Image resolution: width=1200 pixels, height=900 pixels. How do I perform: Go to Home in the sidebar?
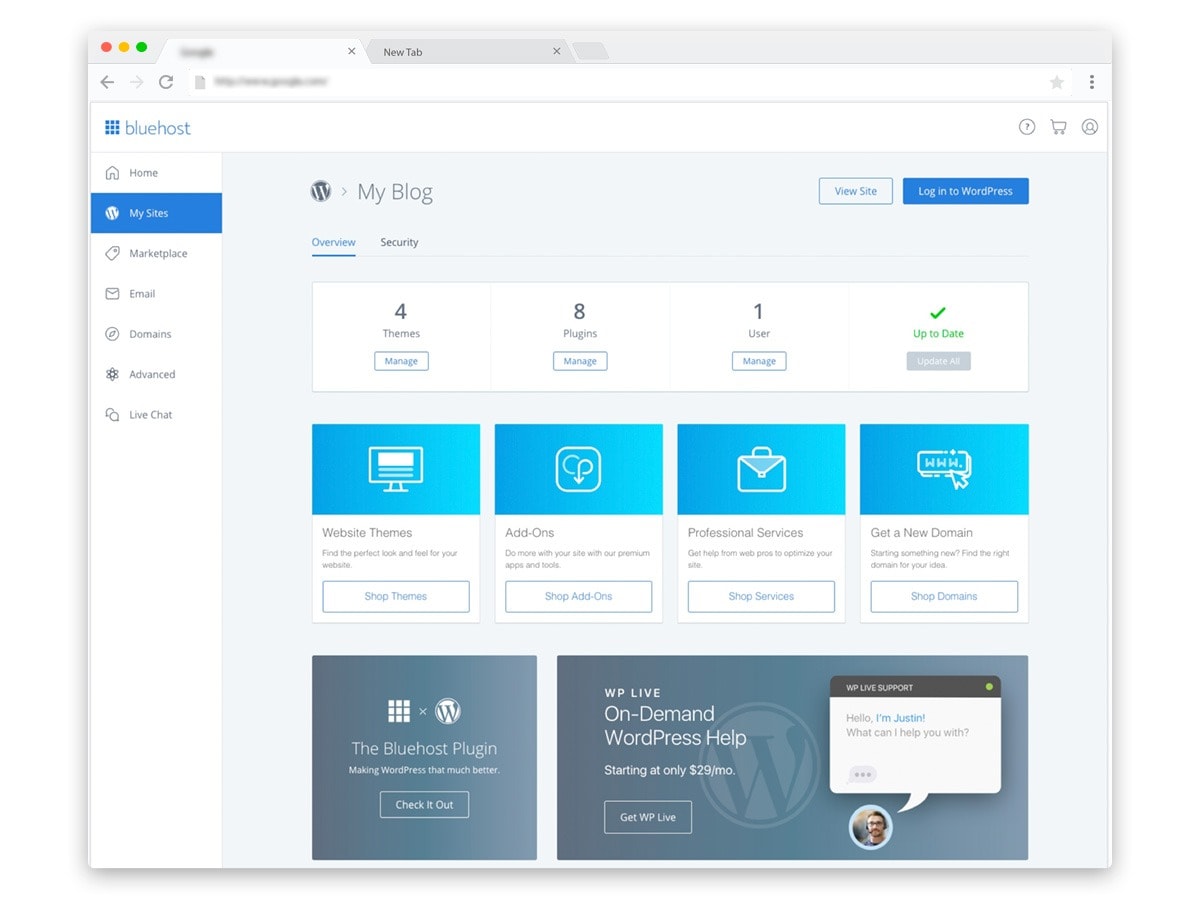156,172
